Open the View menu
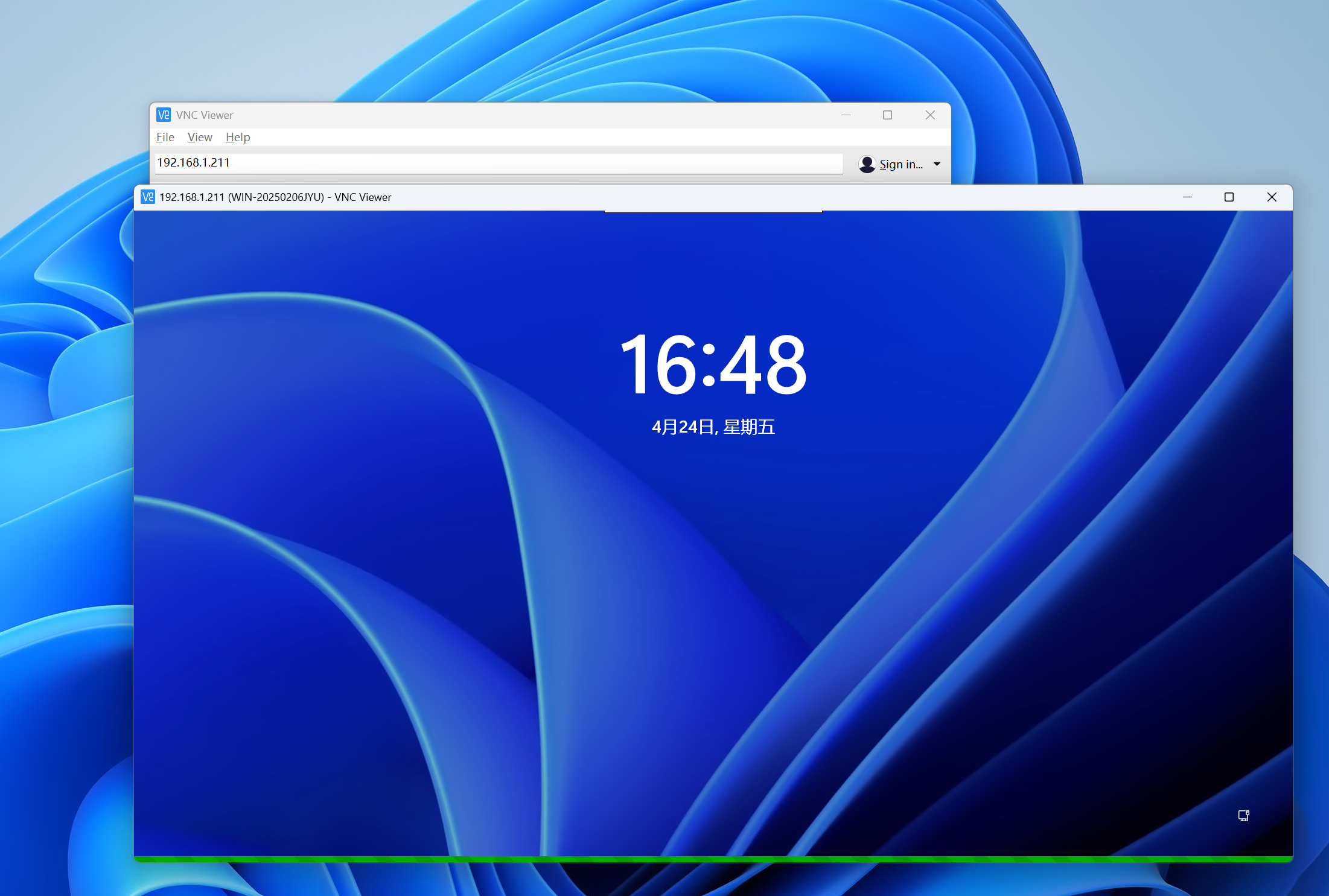The image size is (1329, 896). pyautogui.click(x=200, y=137)
